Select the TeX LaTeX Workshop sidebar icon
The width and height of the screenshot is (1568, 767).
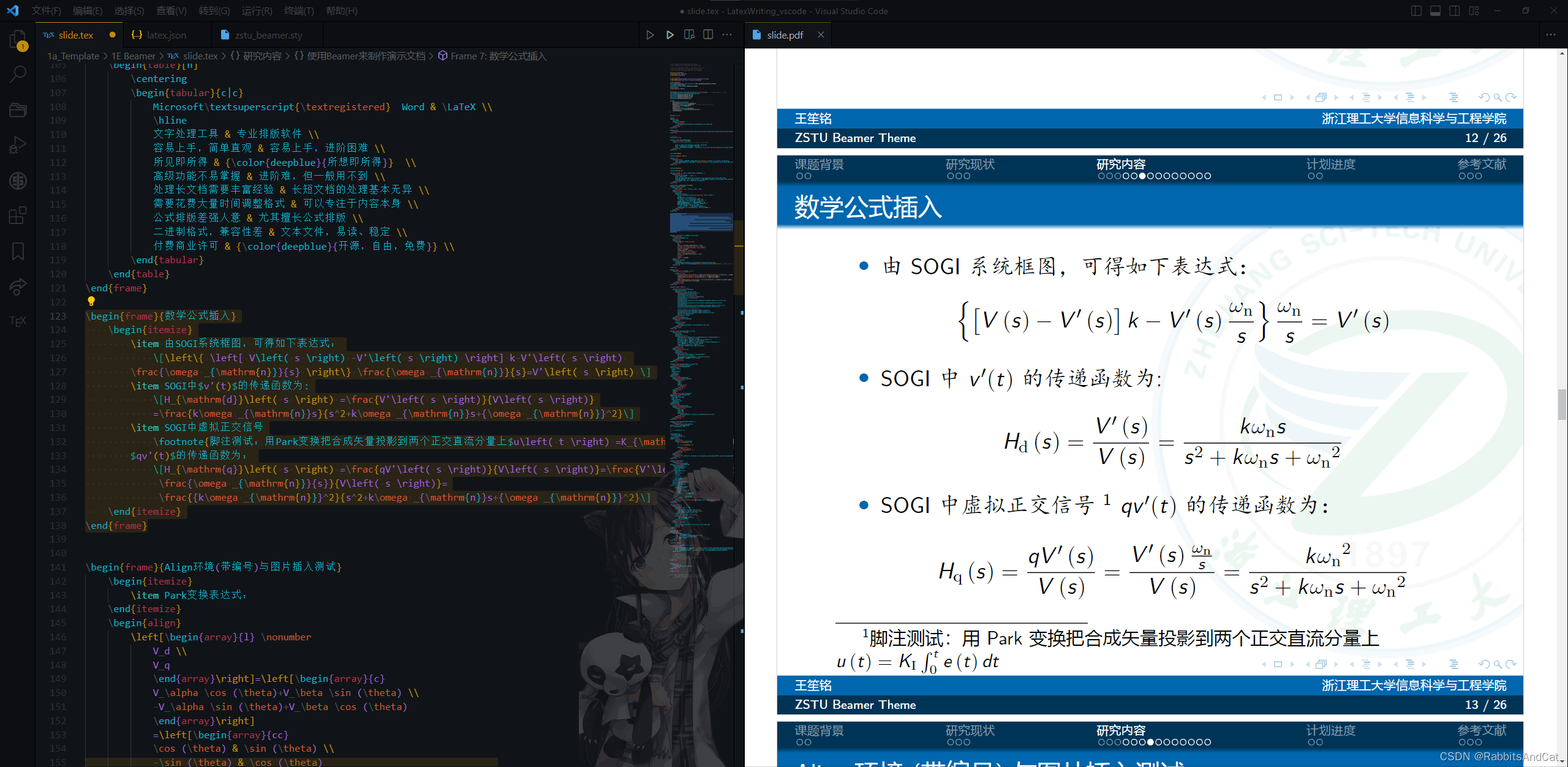(18, 321)
